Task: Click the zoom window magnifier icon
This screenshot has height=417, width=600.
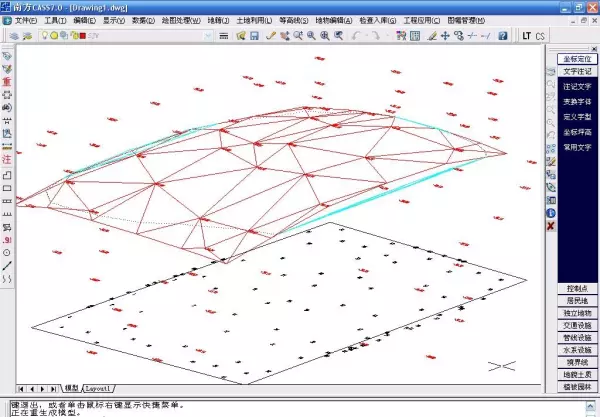Action: (311, 36)
